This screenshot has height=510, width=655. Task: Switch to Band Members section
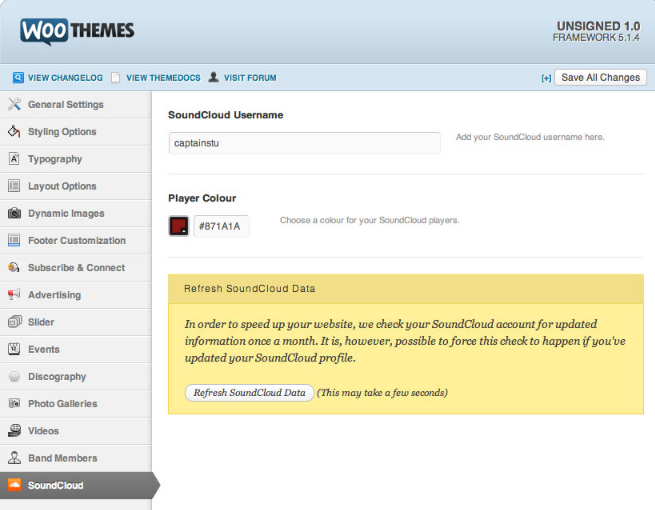tap(76, 458)
